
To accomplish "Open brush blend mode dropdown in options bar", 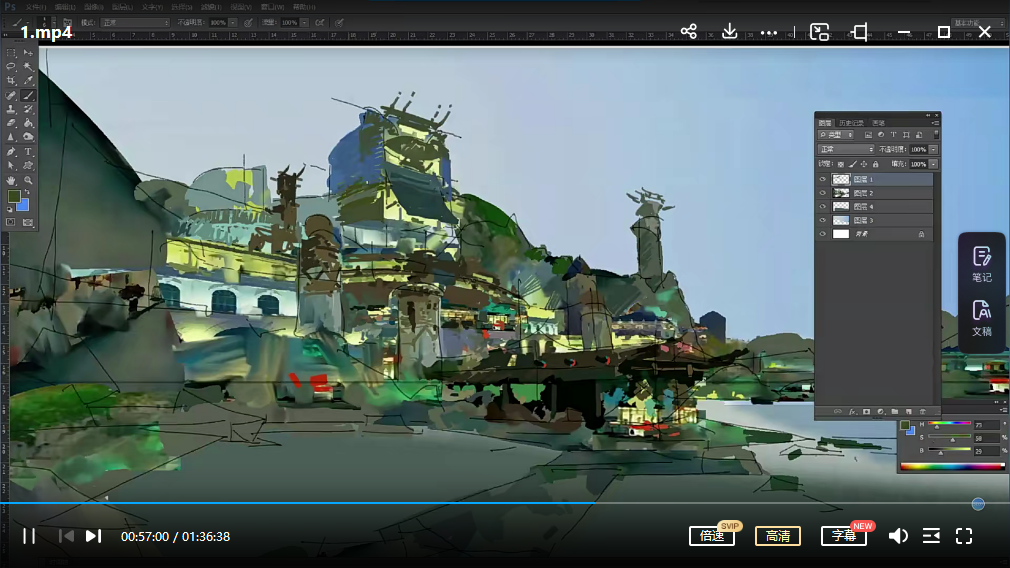I will [x=135, y=23].
